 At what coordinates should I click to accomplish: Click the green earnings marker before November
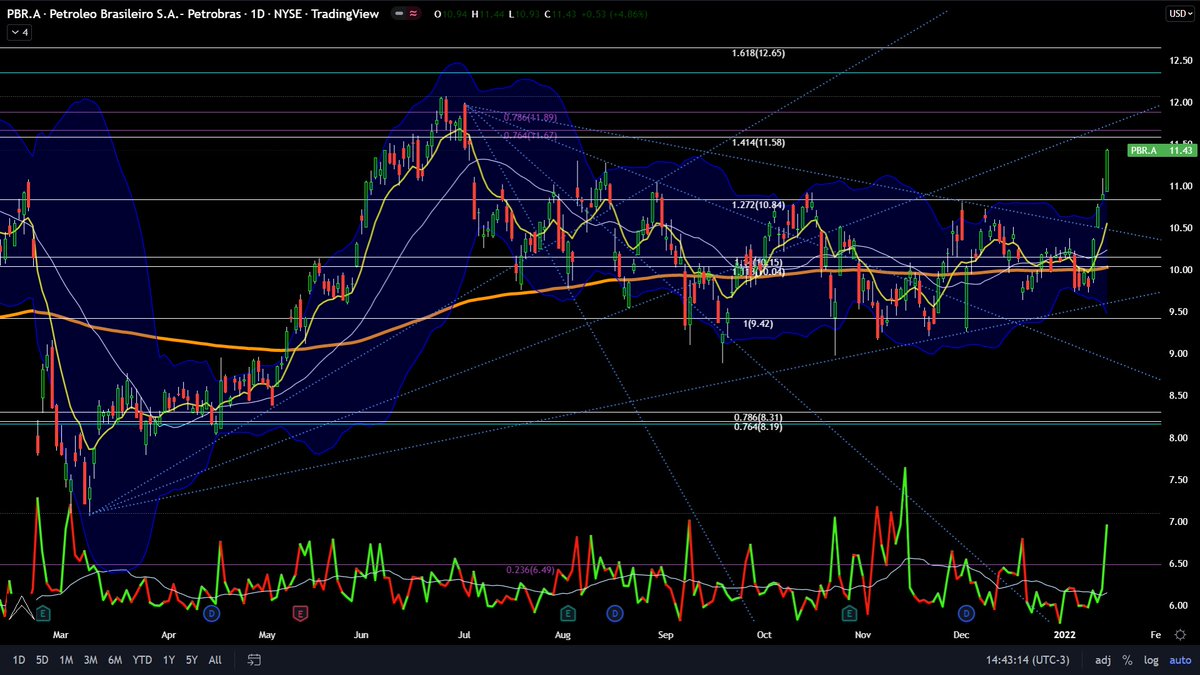pyautogui.click(x=850, y=612)
